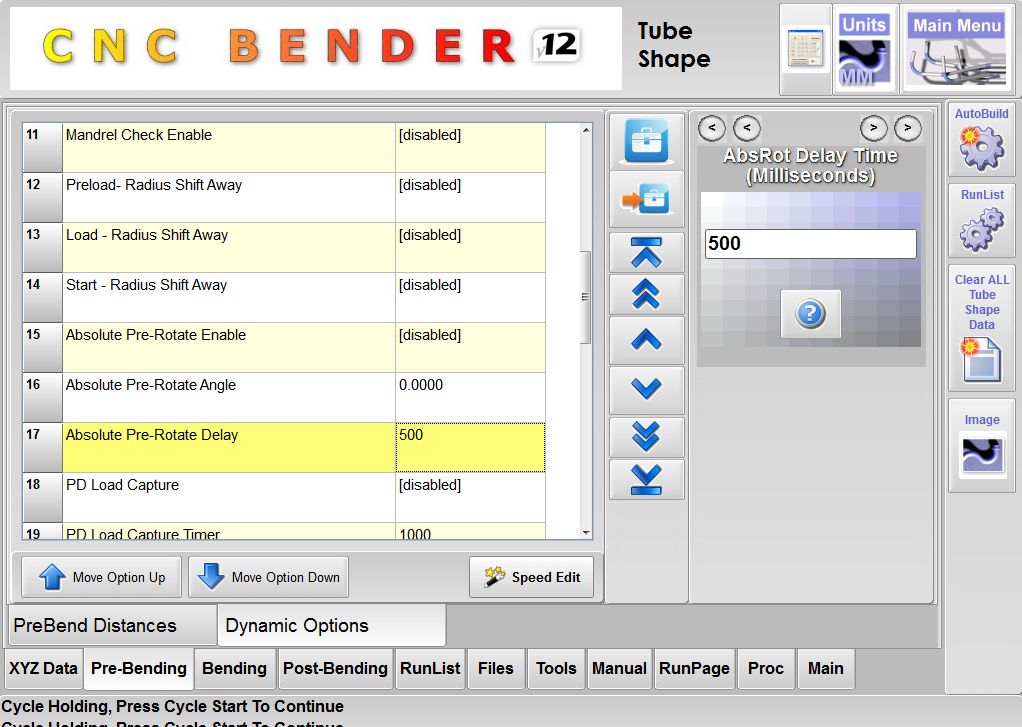Click the blue question mark help button
This screenshot has width=1022, height=727.
810,314
